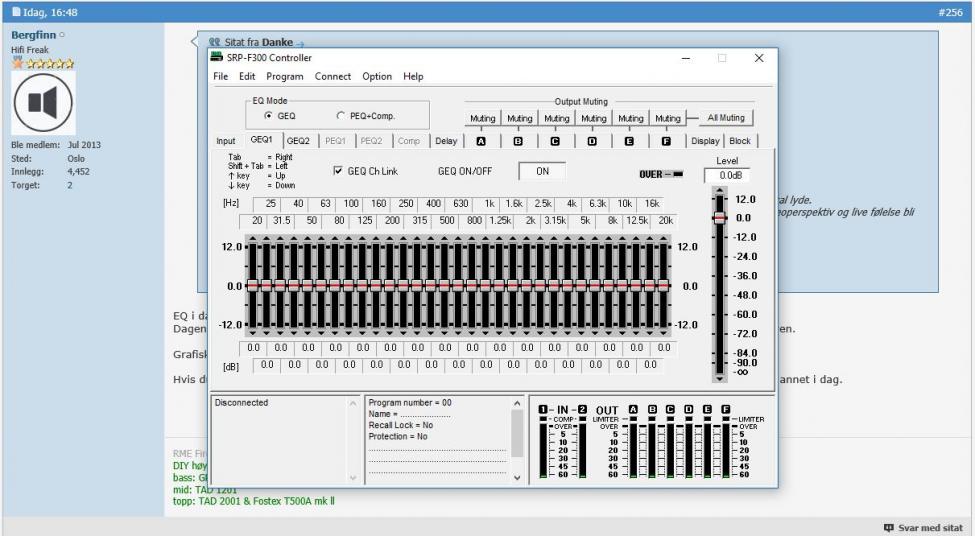Toggle the GEQ Ch Link checkbox
This screenshot has width=975, height=536.
coord(337,171)
